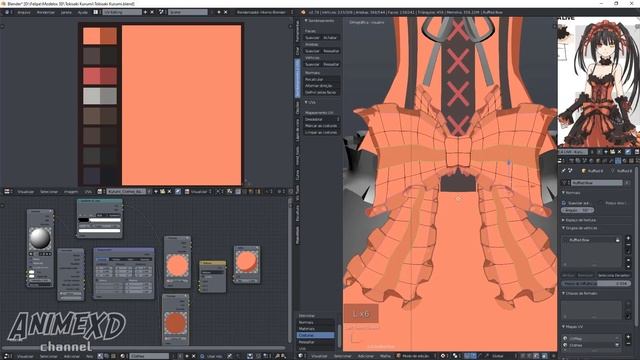The width and height of the screenshot is (640, 360).
Task: Select Ressaltar in the operator list
Action: pos(316,342)
